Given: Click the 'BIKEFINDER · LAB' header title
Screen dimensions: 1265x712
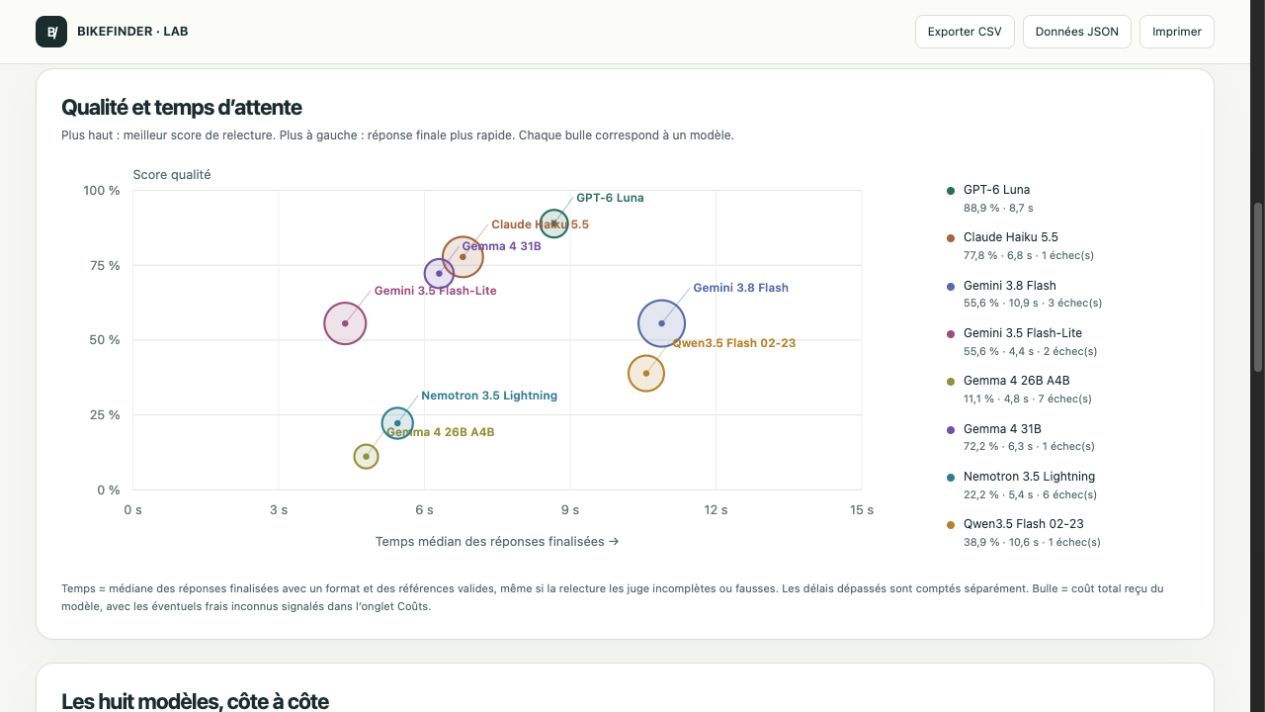Looking at the screenshot, I should (x=133, y=31).
